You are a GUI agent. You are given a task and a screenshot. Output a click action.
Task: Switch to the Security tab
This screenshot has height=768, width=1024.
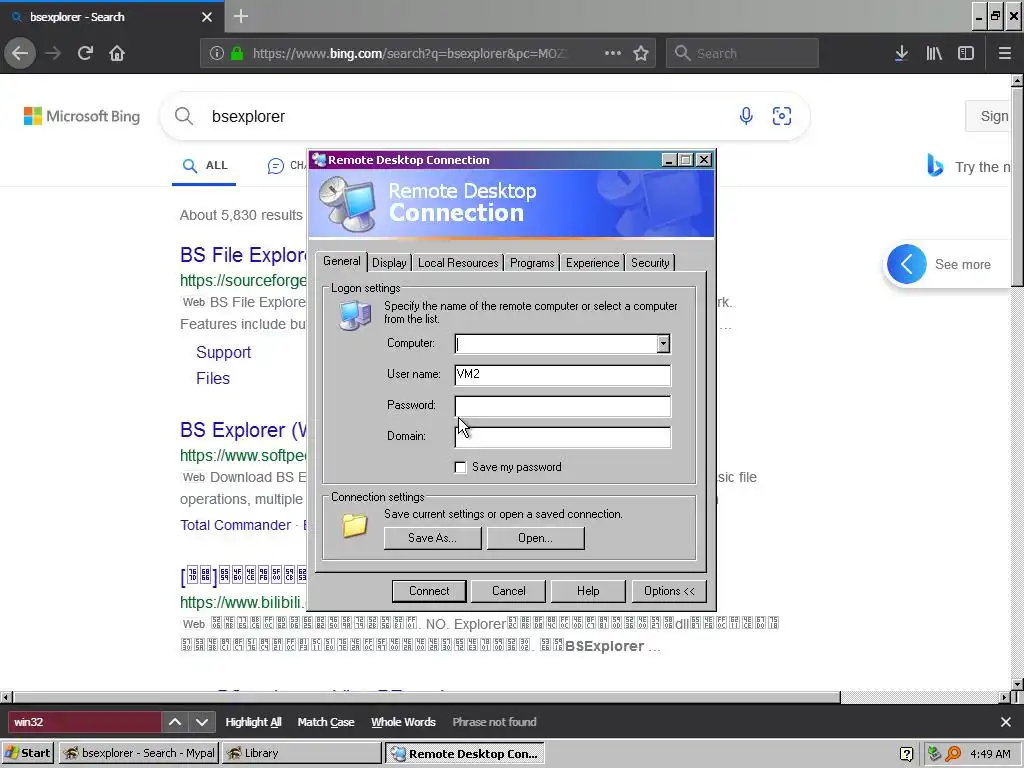coord(650,263)
